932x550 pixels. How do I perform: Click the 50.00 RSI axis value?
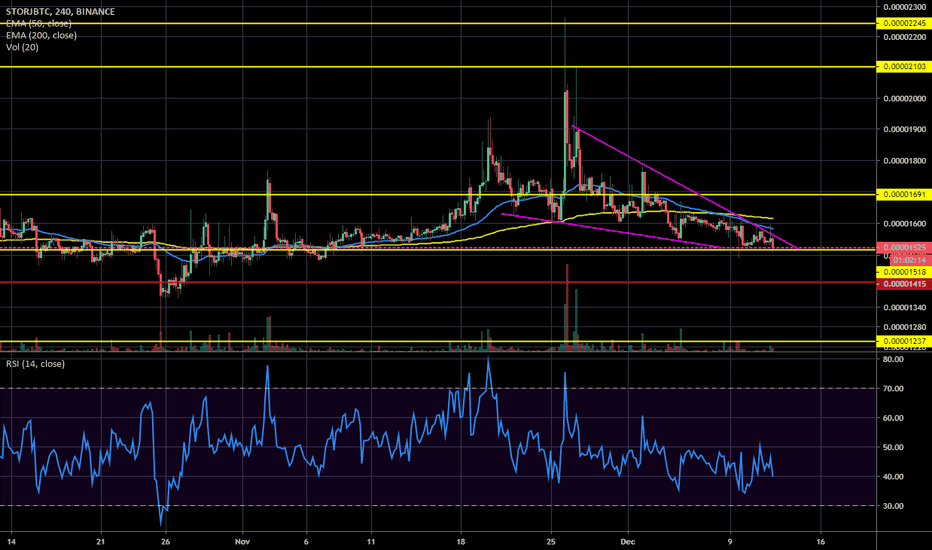(893, 448)
